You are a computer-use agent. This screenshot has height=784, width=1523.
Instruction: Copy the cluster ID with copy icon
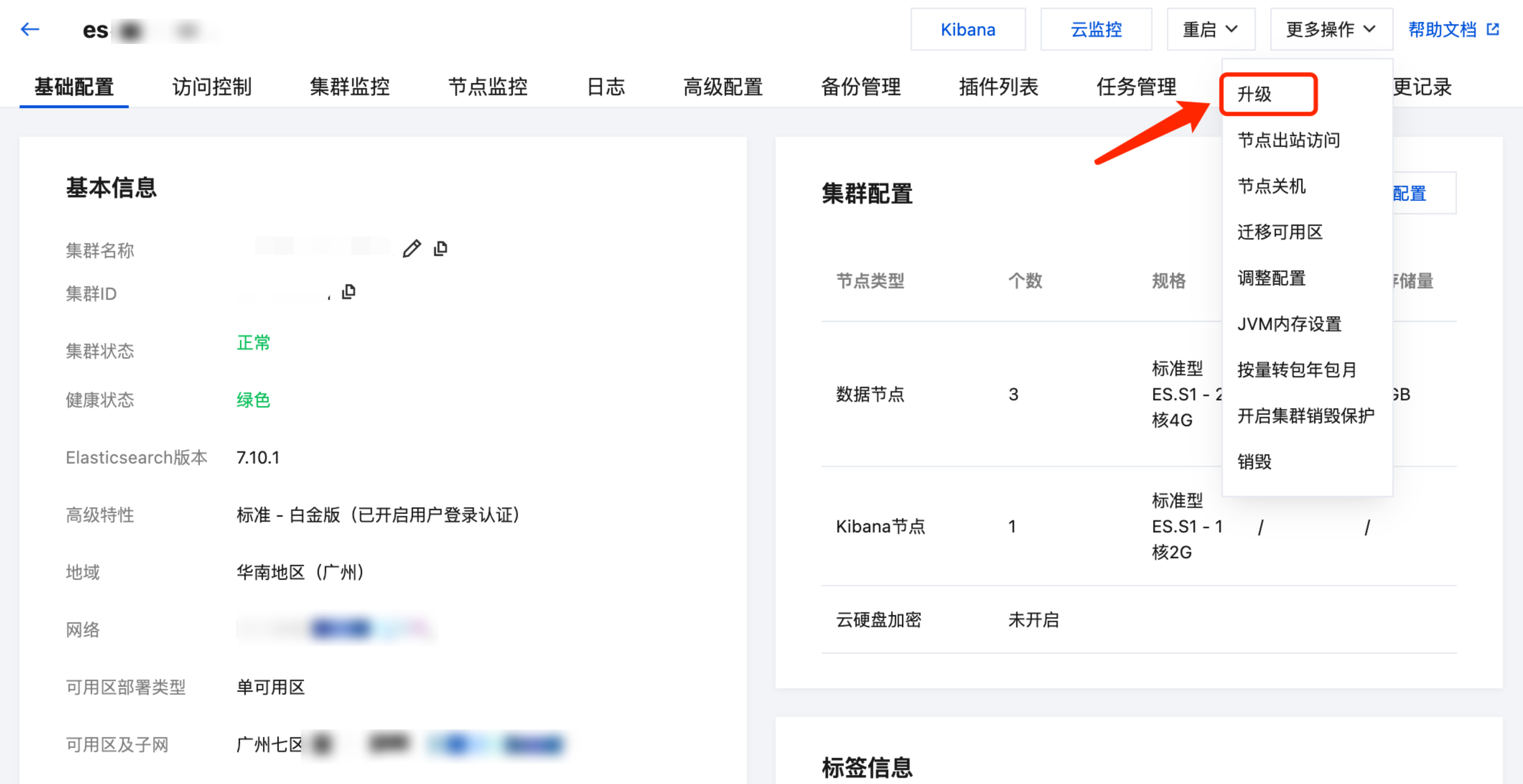[x=349, y=291]
